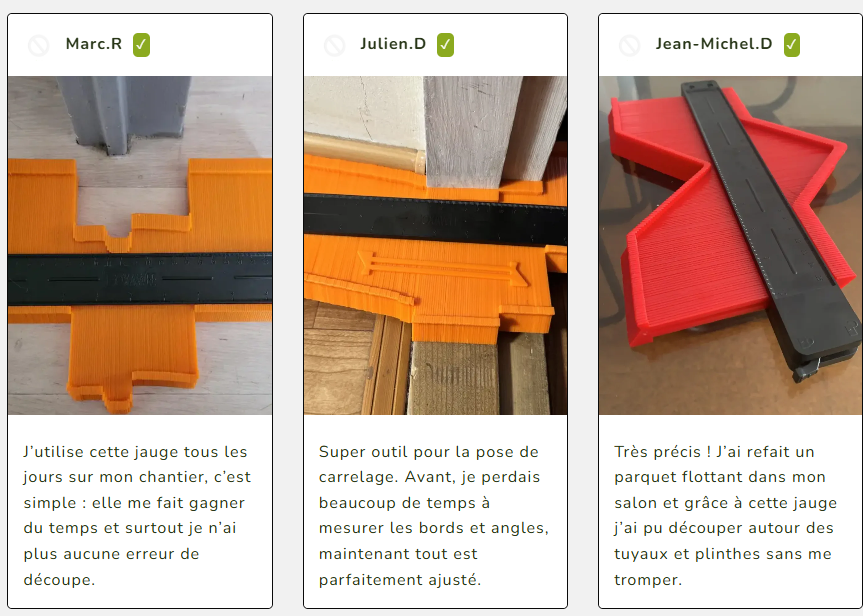Click black ruler bar in Marc.R's photo
This screenshot has height=616, width=863.
click(x=140, y=279)
